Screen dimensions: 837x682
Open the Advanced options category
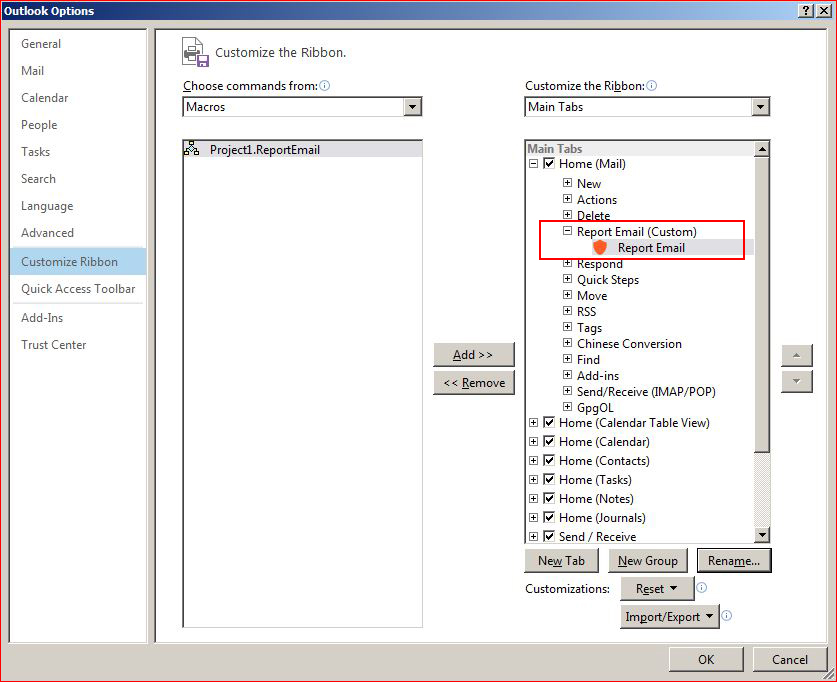pos(78,233)
